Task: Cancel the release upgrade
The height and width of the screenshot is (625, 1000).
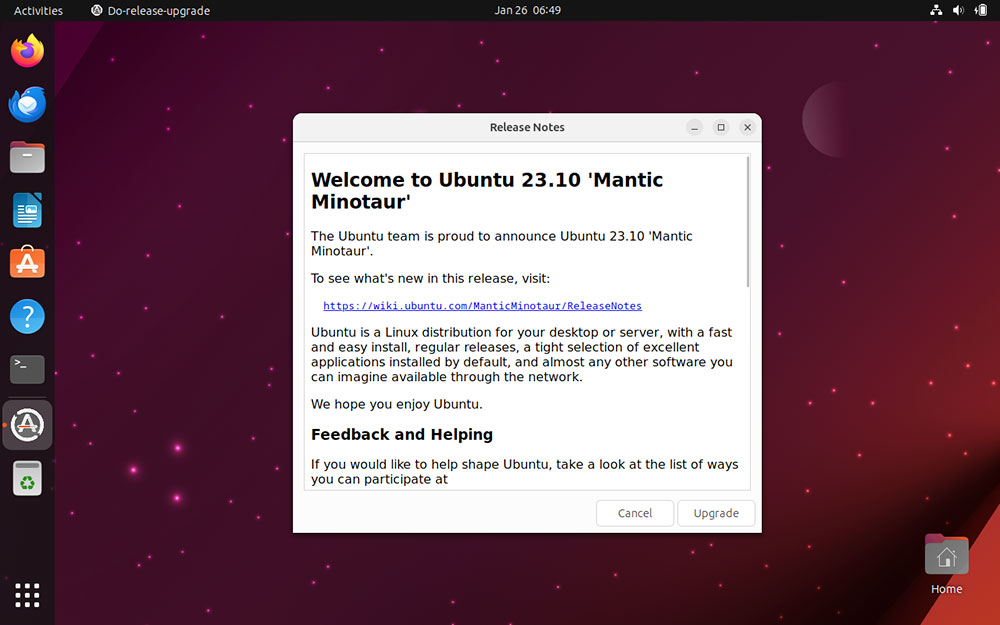Action: (634, 512)
